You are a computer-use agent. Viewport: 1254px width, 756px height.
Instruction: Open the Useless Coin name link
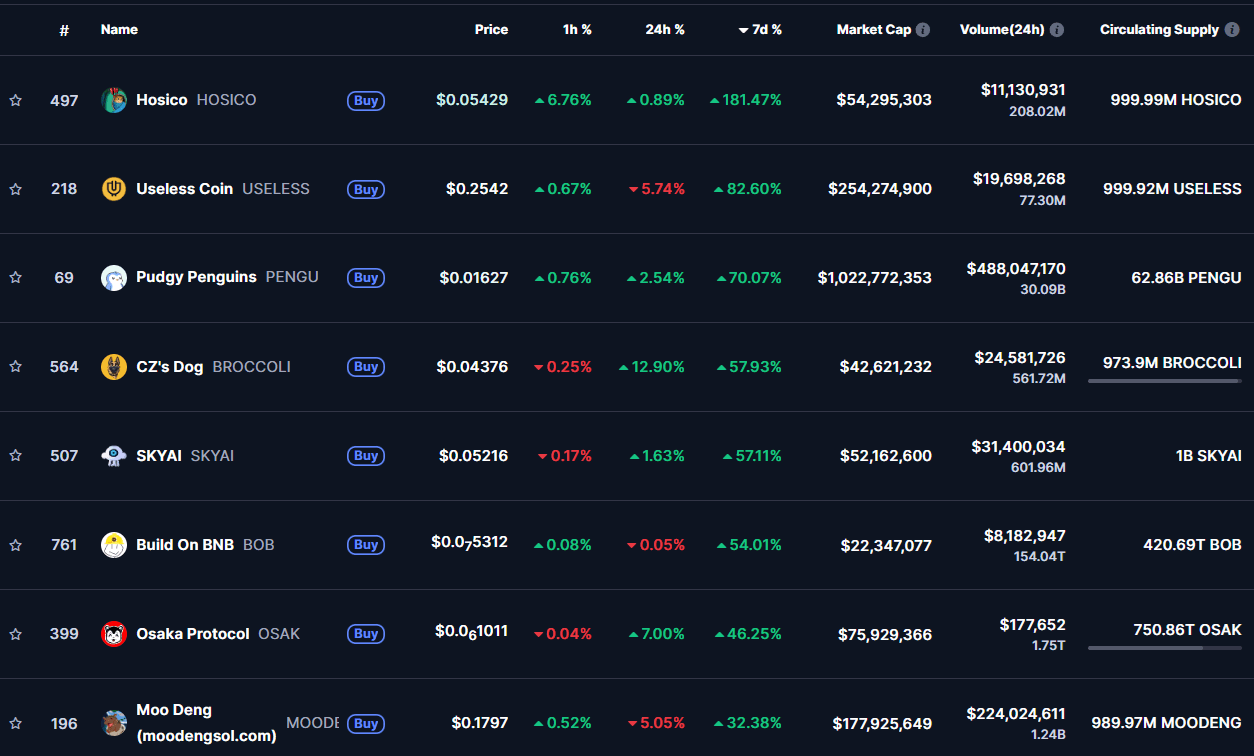click(185, 188)
